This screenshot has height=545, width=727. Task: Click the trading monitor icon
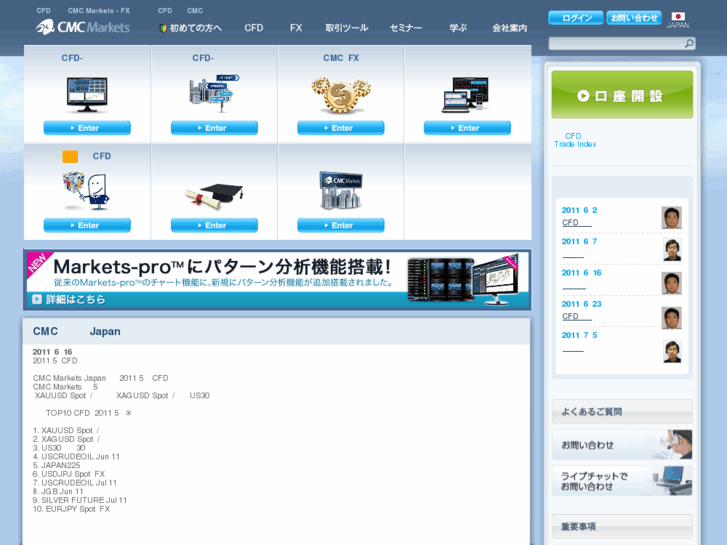87,95
